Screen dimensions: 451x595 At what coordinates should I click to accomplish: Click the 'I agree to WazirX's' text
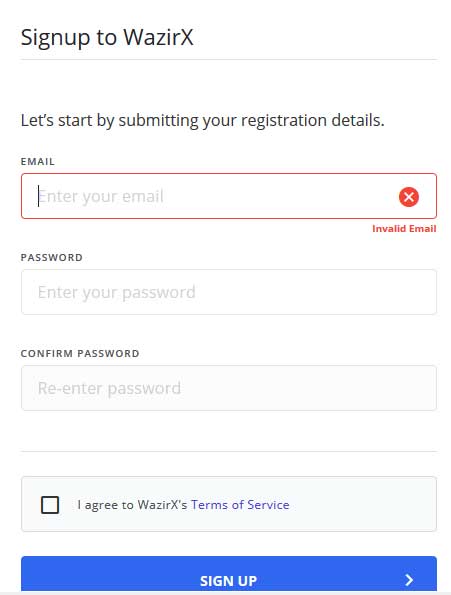[132, 505]
